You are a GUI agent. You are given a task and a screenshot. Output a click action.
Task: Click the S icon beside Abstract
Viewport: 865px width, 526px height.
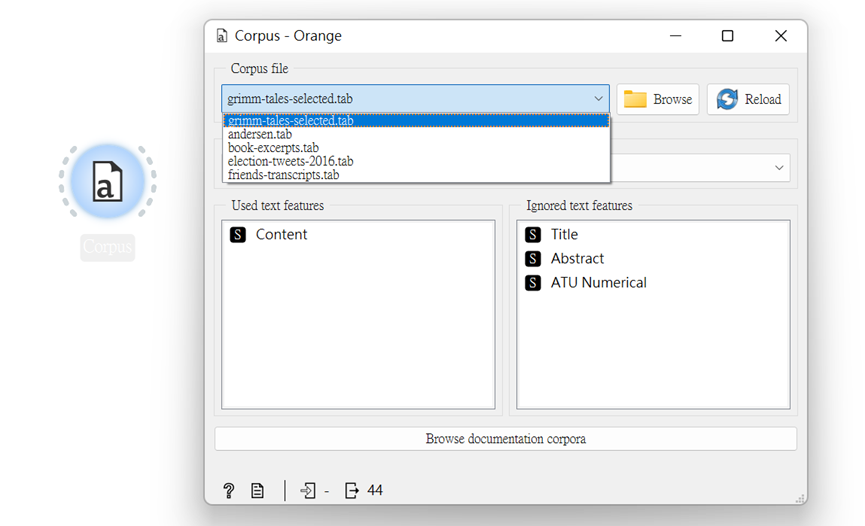coord(533,258)
